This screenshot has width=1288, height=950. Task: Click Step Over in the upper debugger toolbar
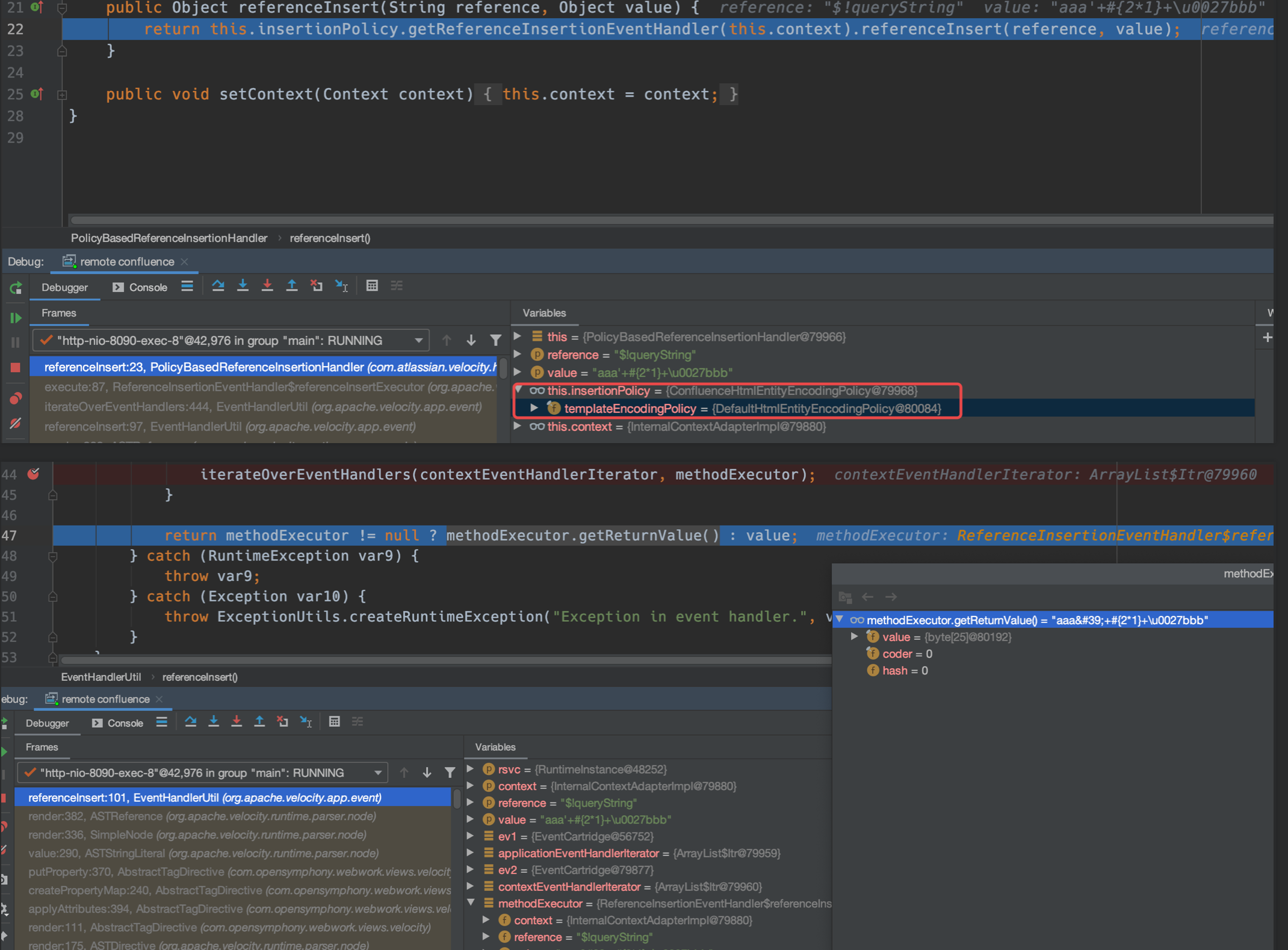tap(218, 286)
